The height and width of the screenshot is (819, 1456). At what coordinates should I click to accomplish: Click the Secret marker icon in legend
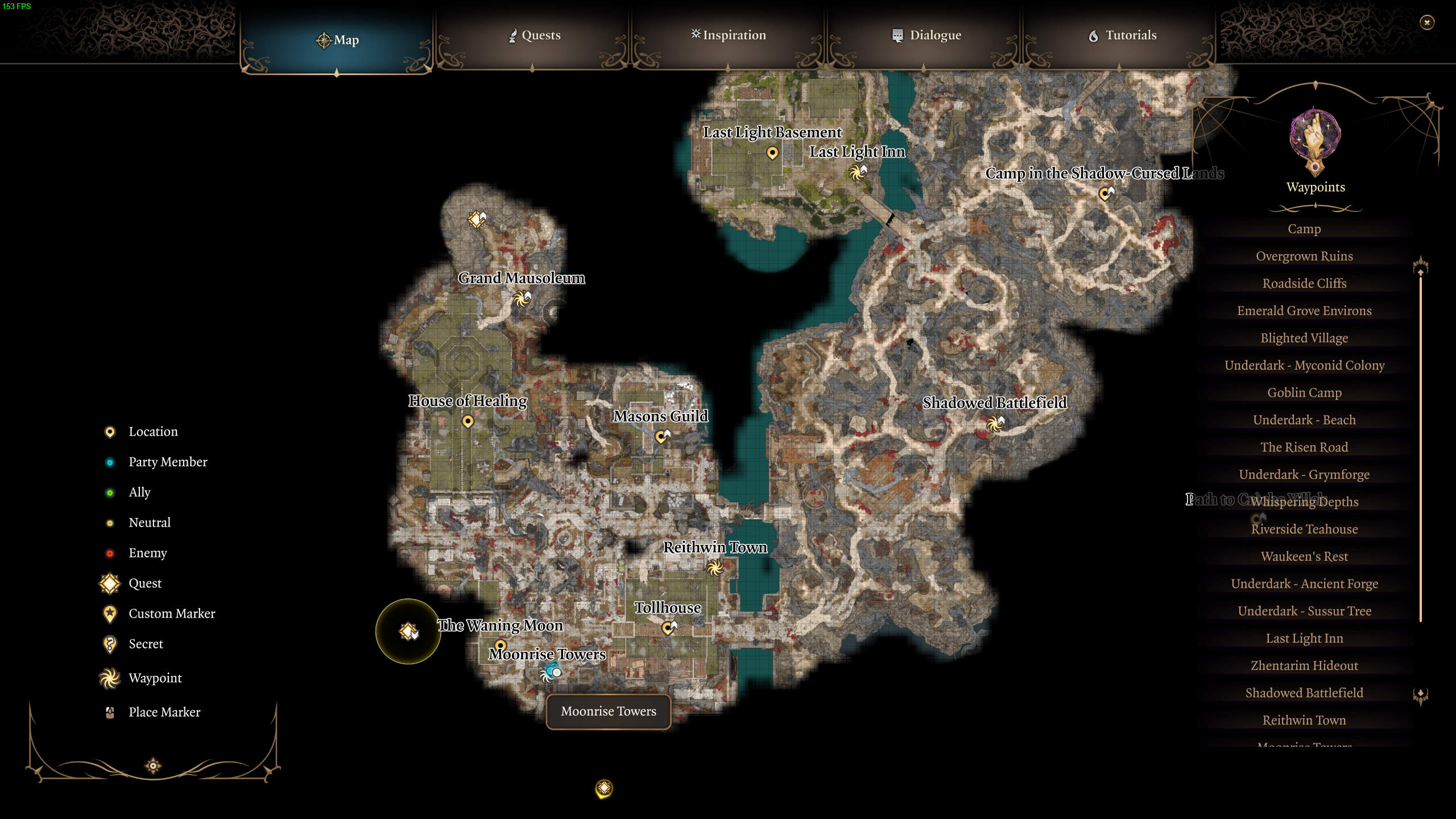coord(111,644)
